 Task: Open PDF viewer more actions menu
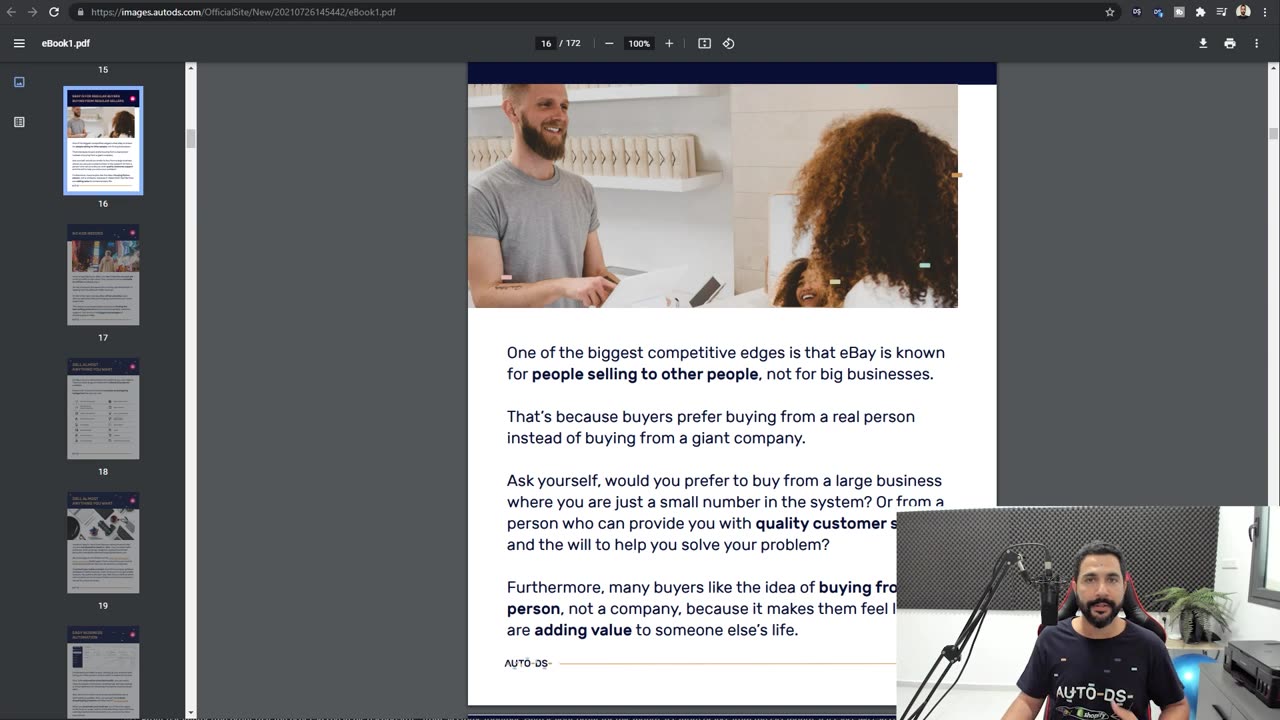pyautogui.click(x=1257, y=43)
